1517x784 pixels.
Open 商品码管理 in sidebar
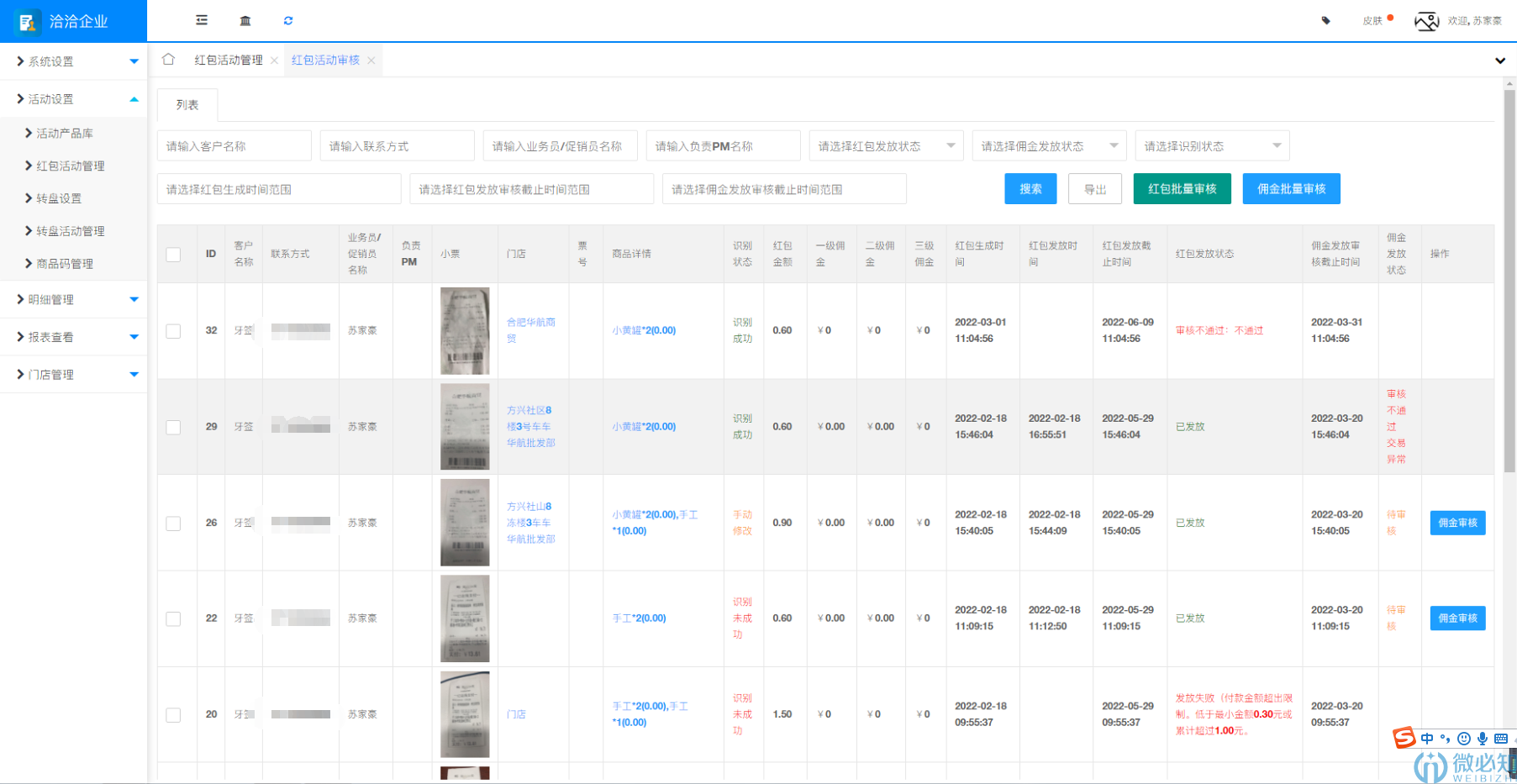pyautogui.click(x=65, y=264)
